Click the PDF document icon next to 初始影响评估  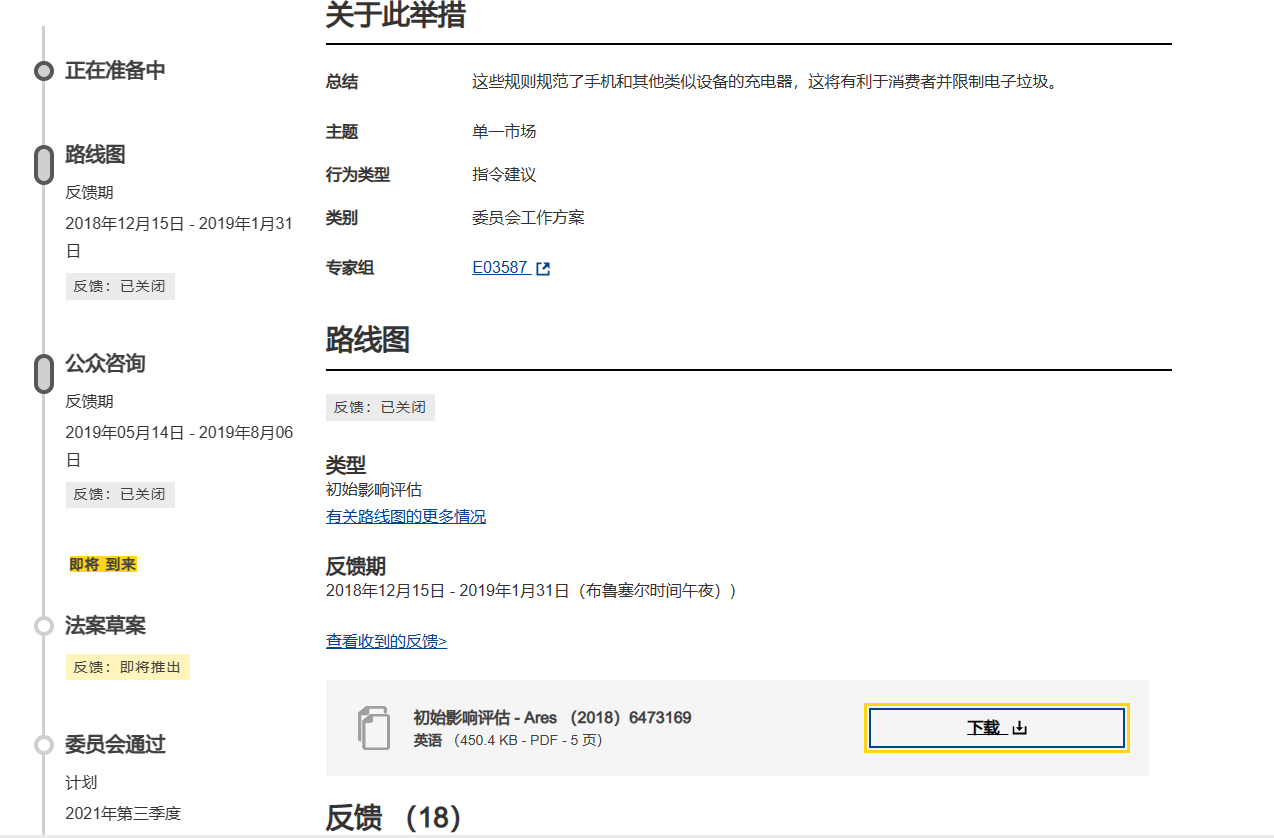pyautogui.click(x=374, y=728)
